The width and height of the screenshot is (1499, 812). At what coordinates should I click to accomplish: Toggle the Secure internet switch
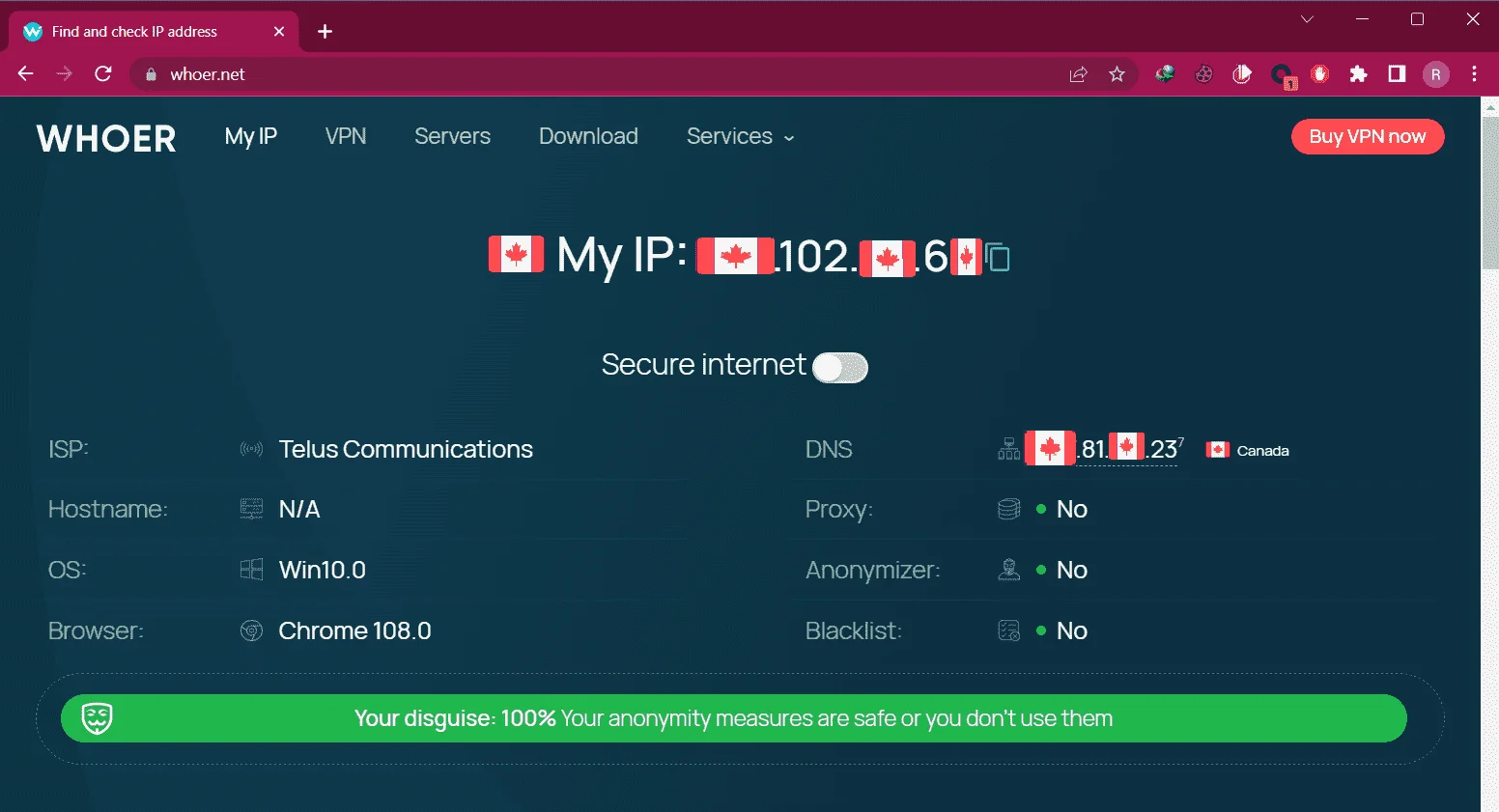840,367
